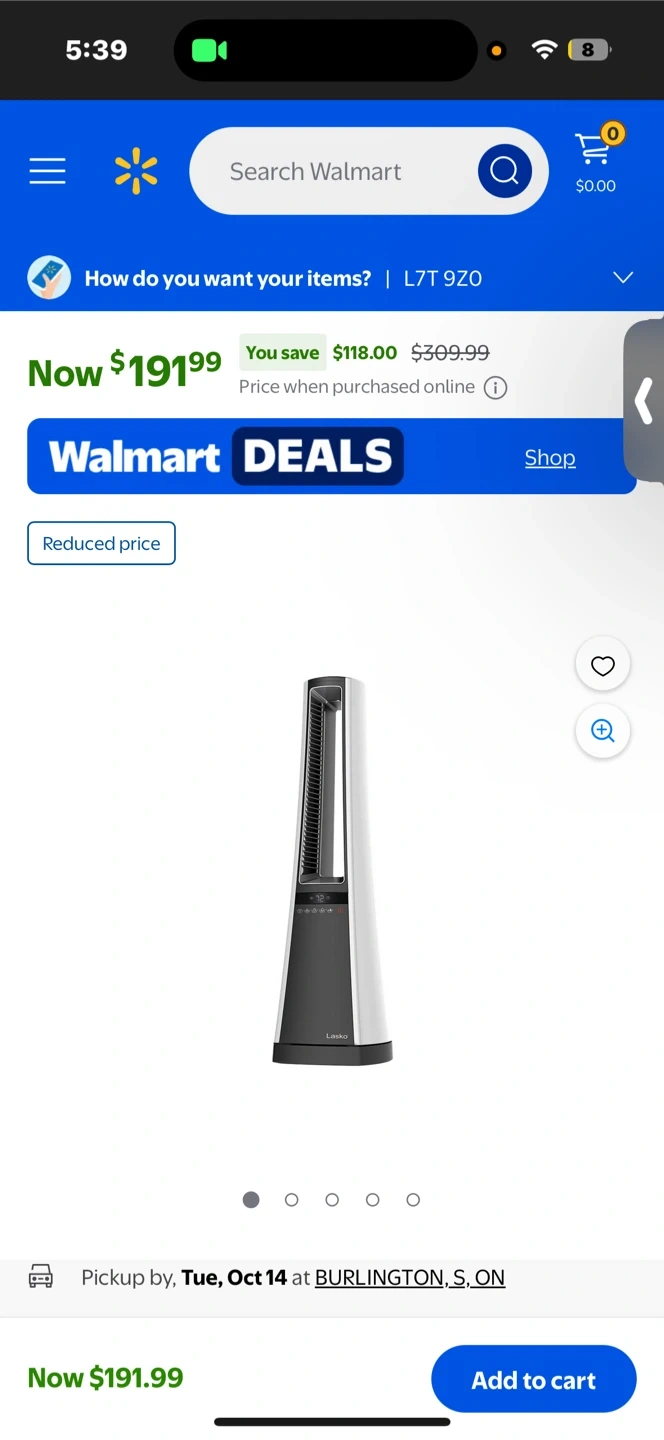This screenshot has height=1440, width=664.
Task: Click the Reduced price tag
Action: (101, 543)
